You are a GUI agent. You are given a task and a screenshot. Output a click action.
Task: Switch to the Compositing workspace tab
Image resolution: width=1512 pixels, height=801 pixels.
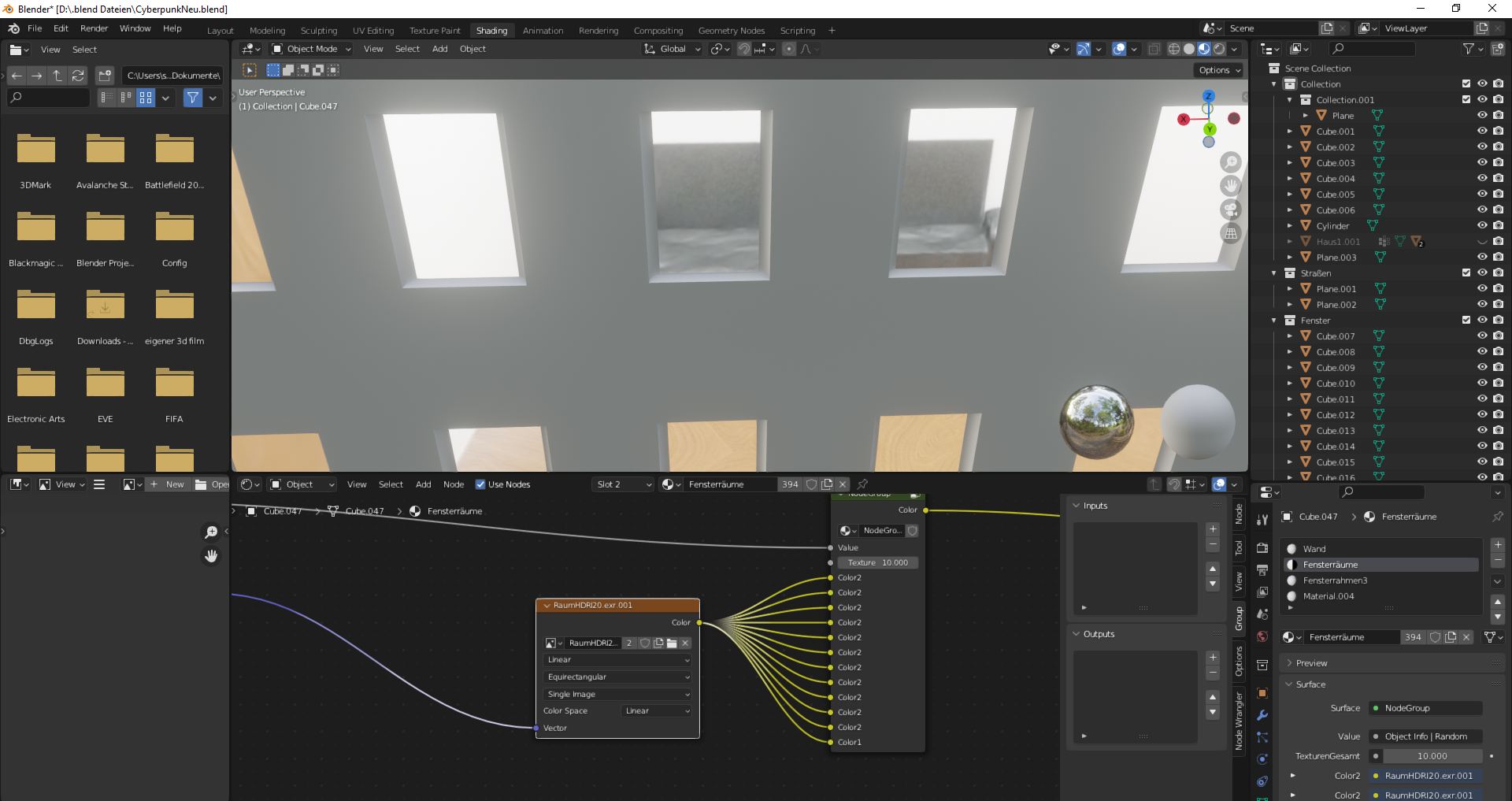pos(658,30)
